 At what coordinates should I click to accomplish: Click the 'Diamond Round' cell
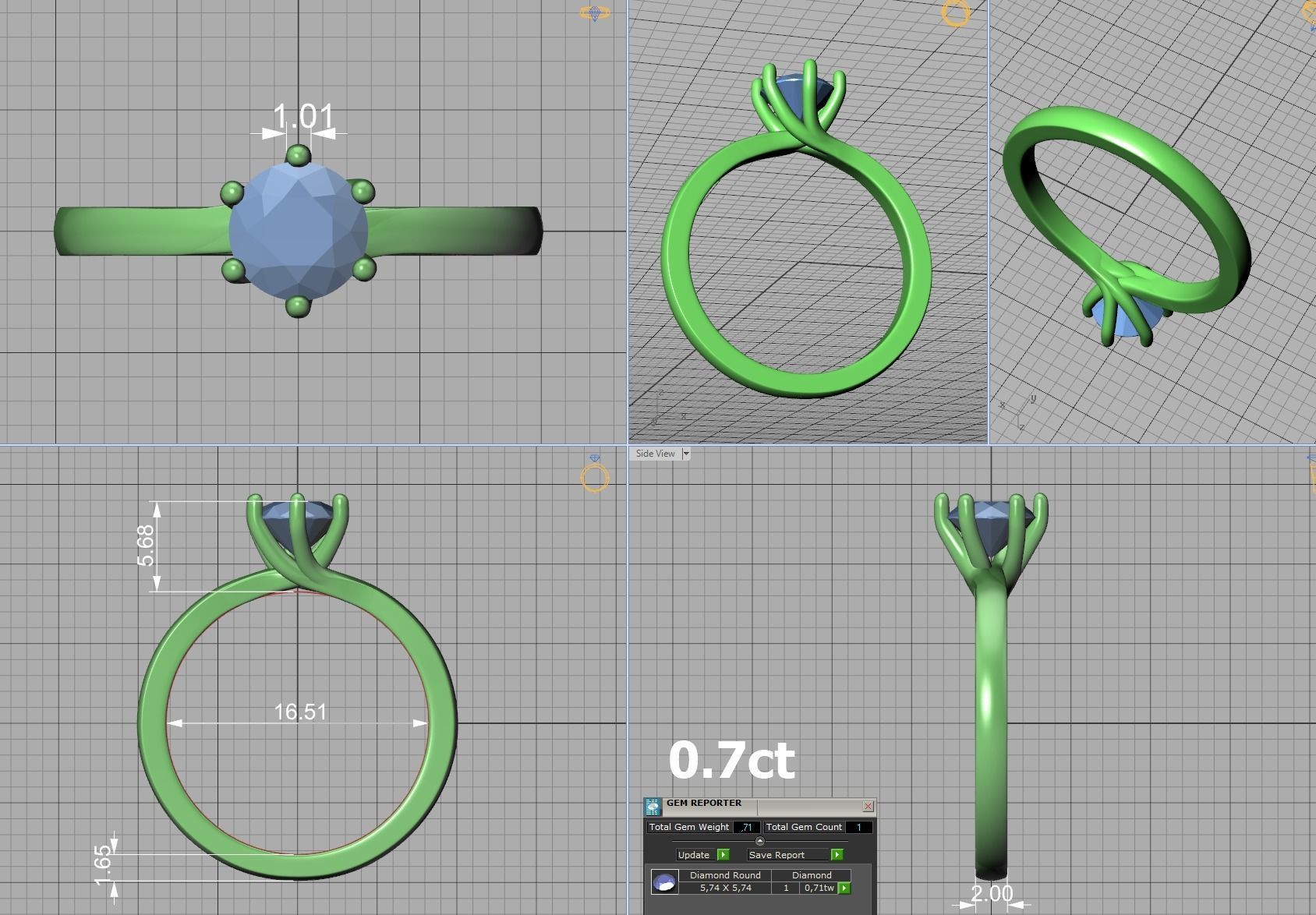pyautogui.click(x=725, y=875)
